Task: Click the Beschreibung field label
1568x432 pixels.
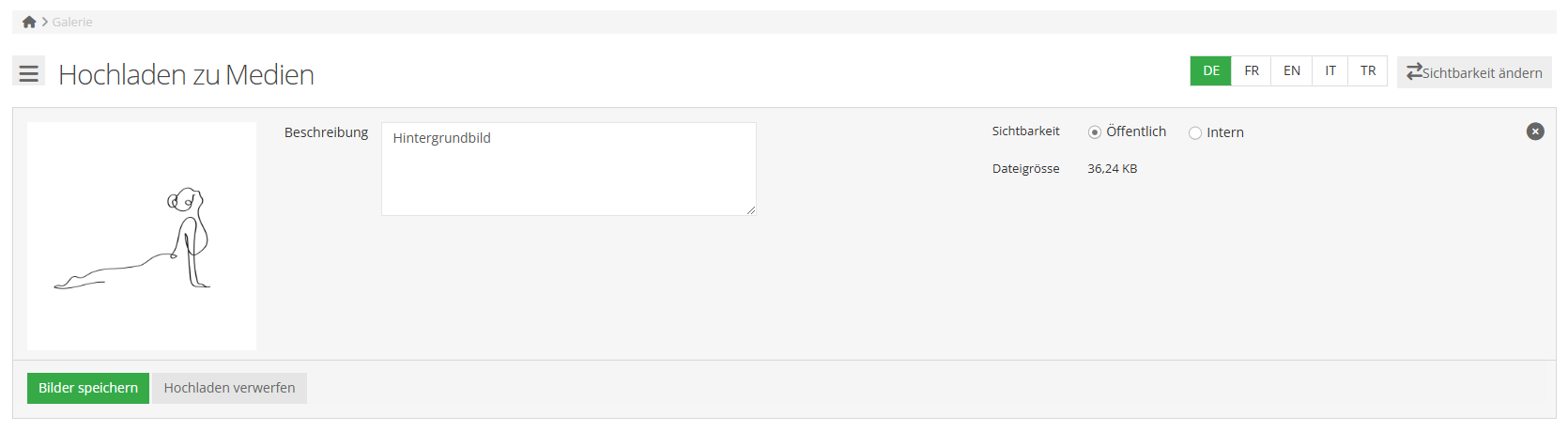Action: [x=326, y=132]
